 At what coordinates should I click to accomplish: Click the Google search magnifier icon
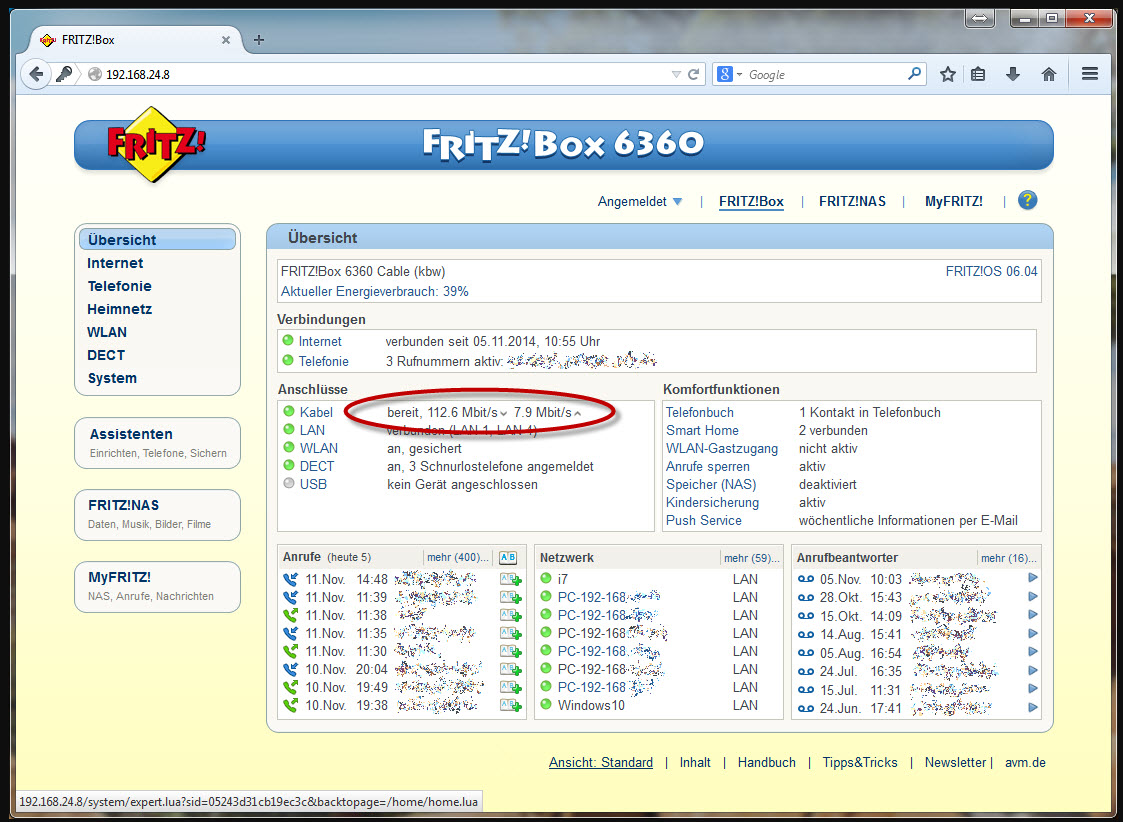pos(914,74)
